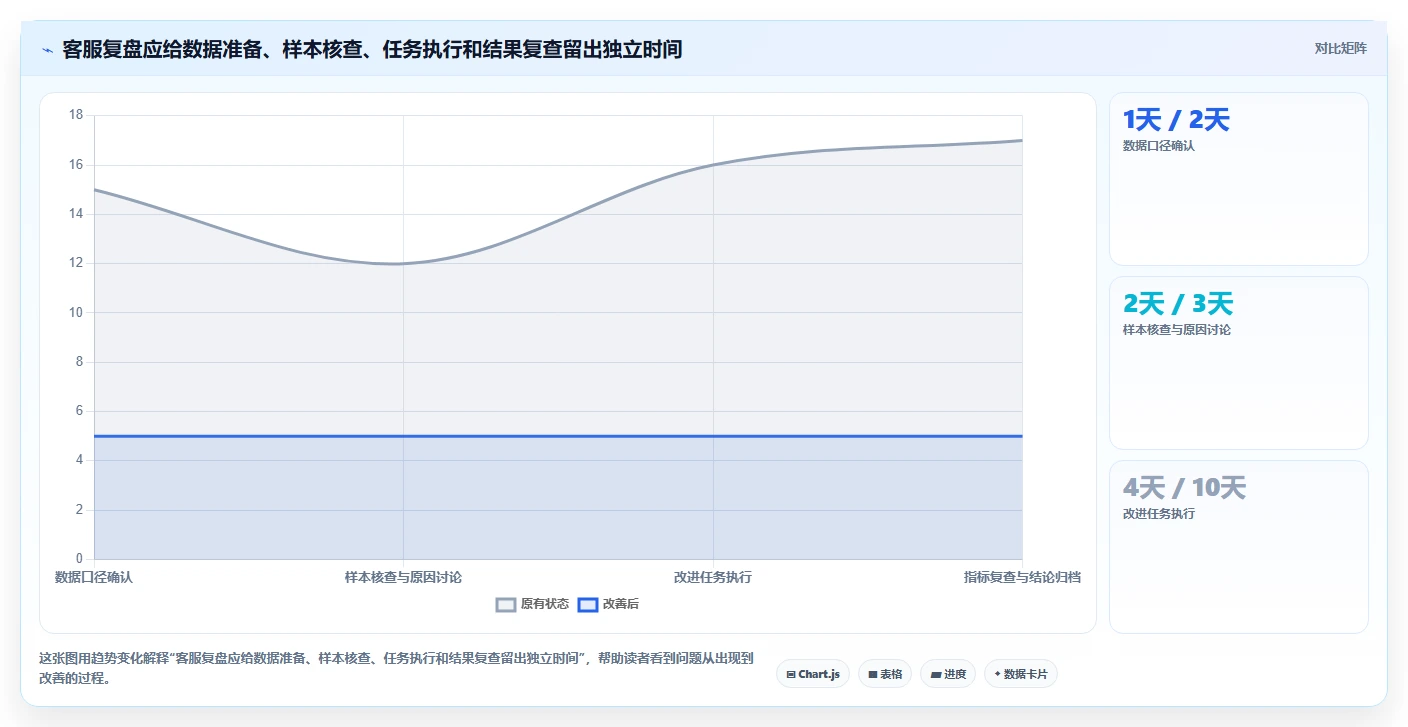Click the 样本核查与原因讨论 card caption

click(x=1176, y=330)
